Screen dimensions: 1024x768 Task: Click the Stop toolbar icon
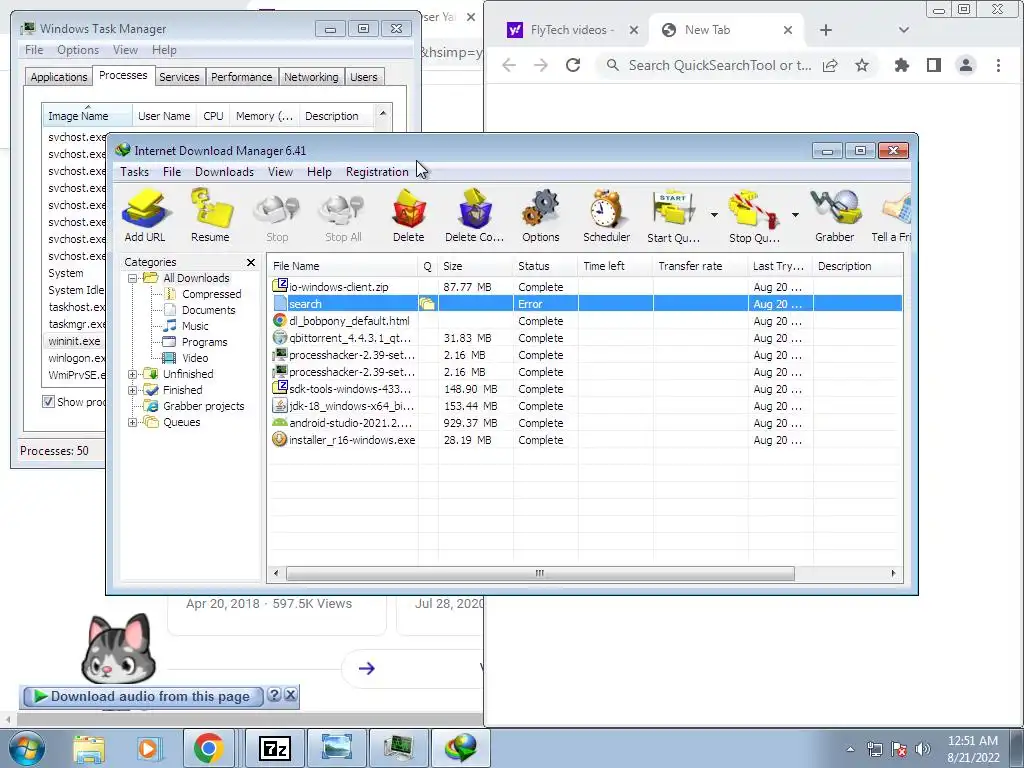coord(277,216)
